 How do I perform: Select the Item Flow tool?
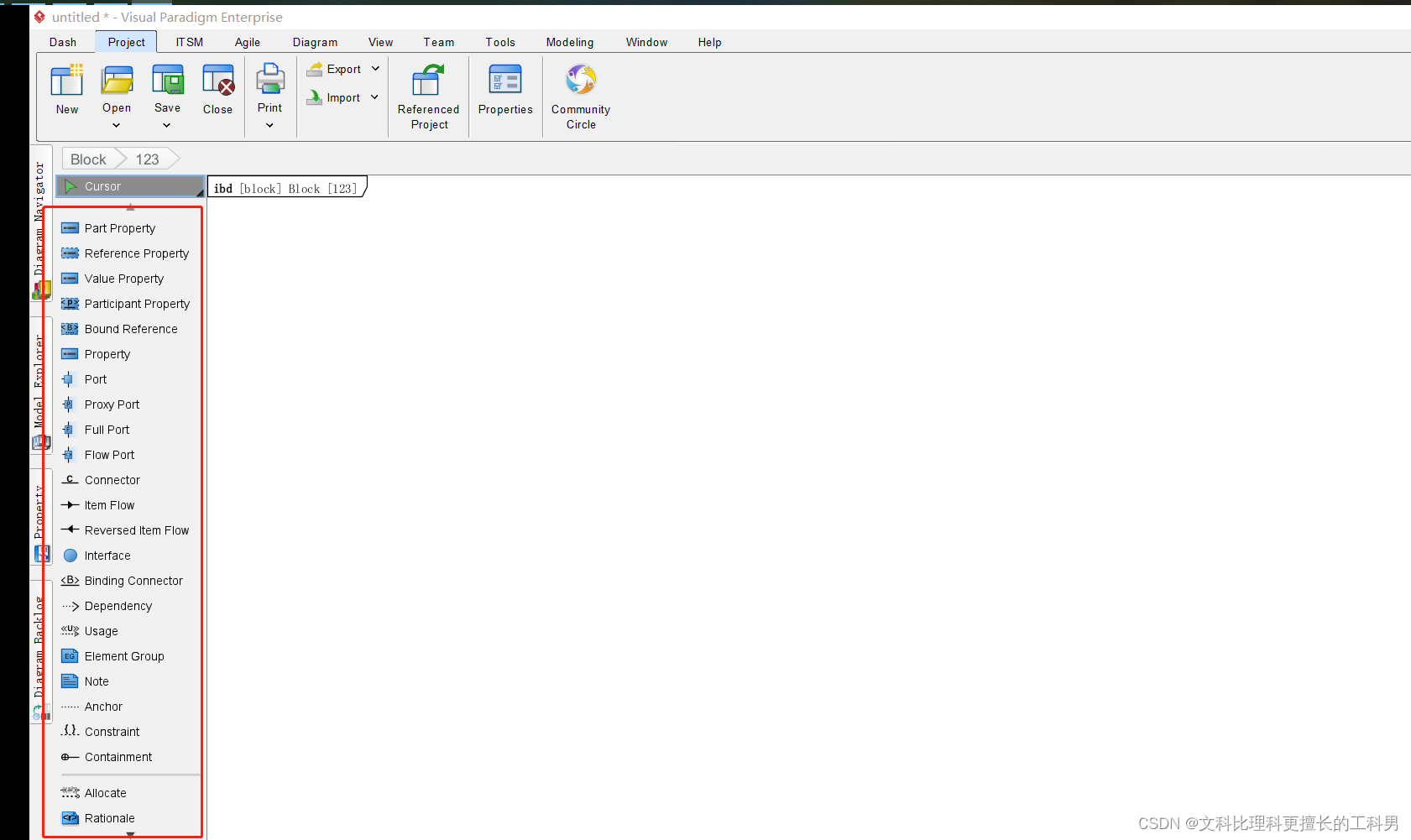pyautogui.click(x=107, y=505)
